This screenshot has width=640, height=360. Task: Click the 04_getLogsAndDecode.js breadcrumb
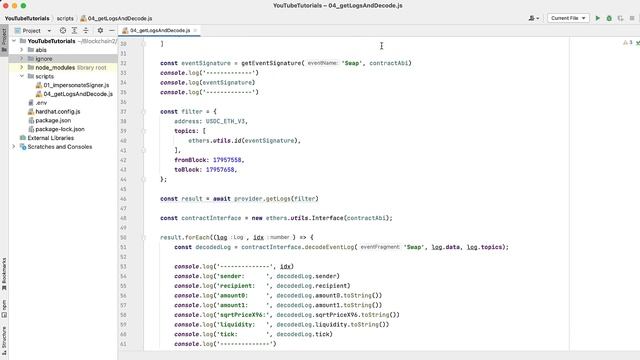(x=116, y=18)
